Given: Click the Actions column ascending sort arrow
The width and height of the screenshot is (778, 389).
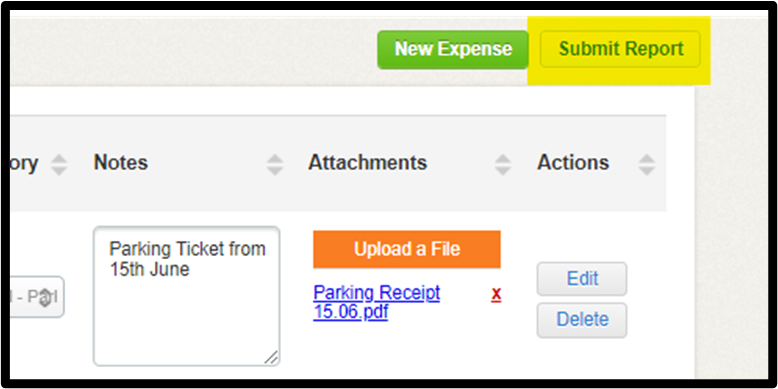Looking at the screenshot, I should tap(647, 159).
